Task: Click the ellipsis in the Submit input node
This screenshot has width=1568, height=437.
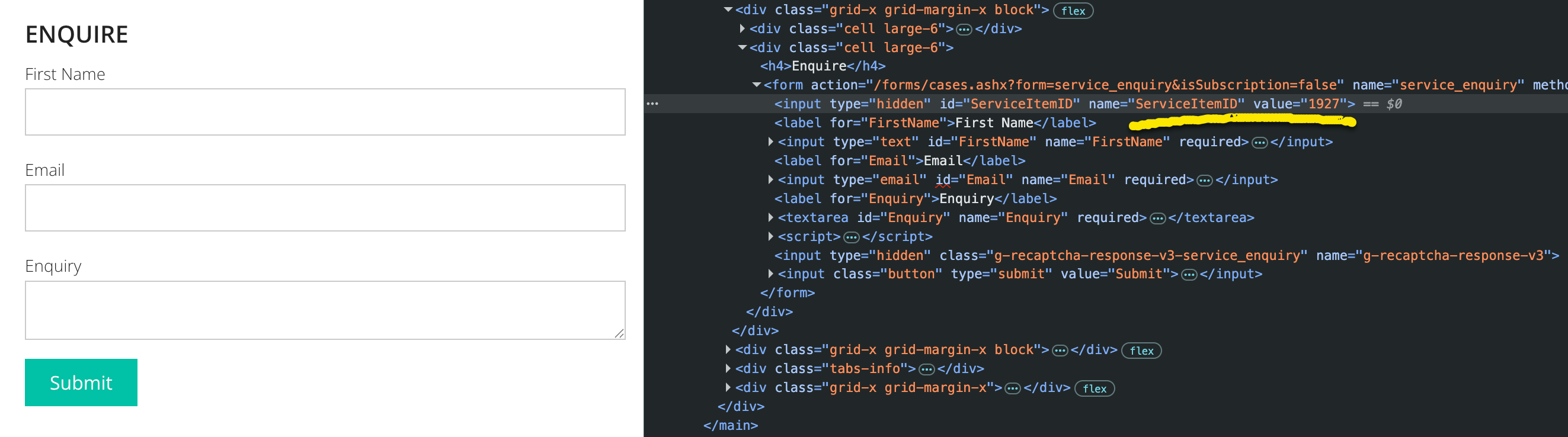Action: pyautogui.click(x=1189, y=275)
